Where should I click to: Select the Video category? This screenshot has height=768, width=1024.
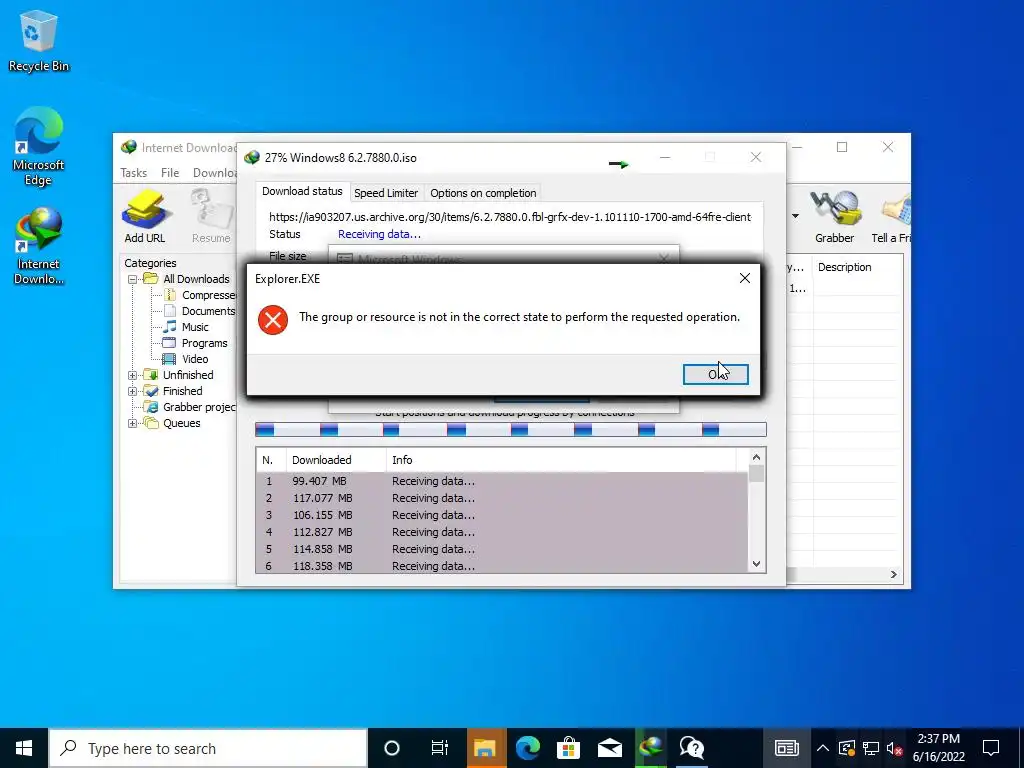point(195,359)
